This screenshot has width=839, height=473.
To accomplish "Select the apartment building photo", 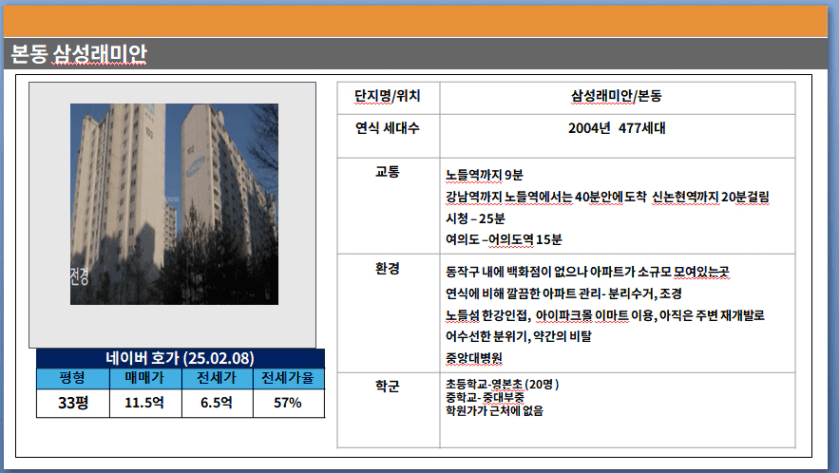I will (x=174, y=204).
